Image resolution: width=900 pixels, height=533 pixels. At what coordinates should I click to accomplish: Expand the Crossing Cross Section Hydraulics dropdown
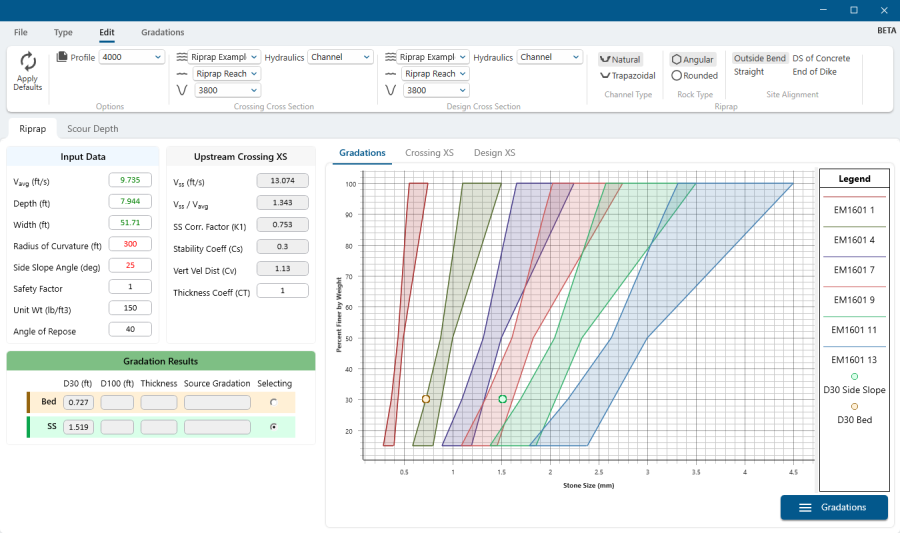[337, 57]
